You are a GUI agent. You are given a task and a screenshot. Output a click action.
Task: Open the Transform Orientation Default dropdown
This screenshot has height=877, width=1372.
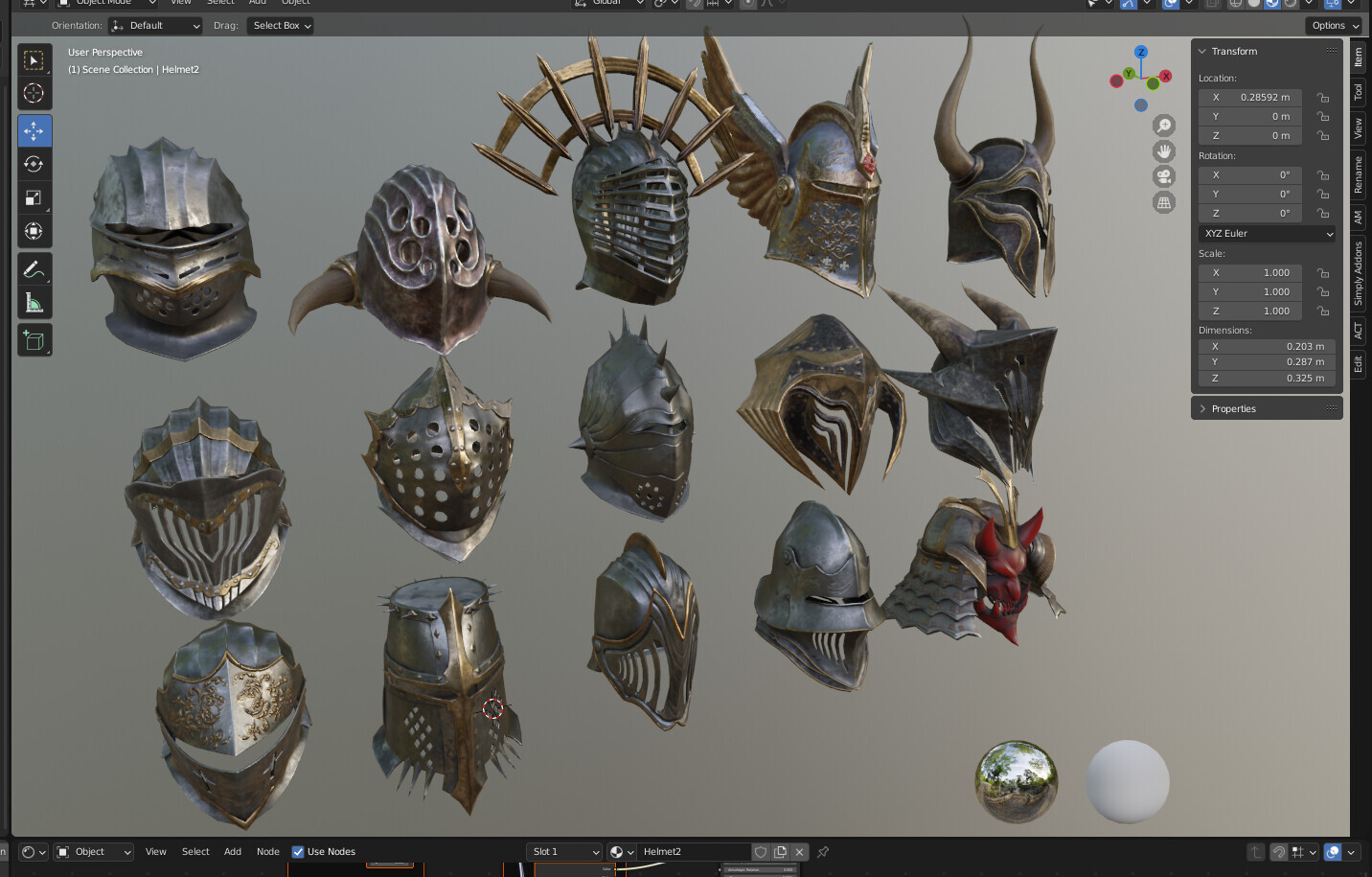[154, 25]
